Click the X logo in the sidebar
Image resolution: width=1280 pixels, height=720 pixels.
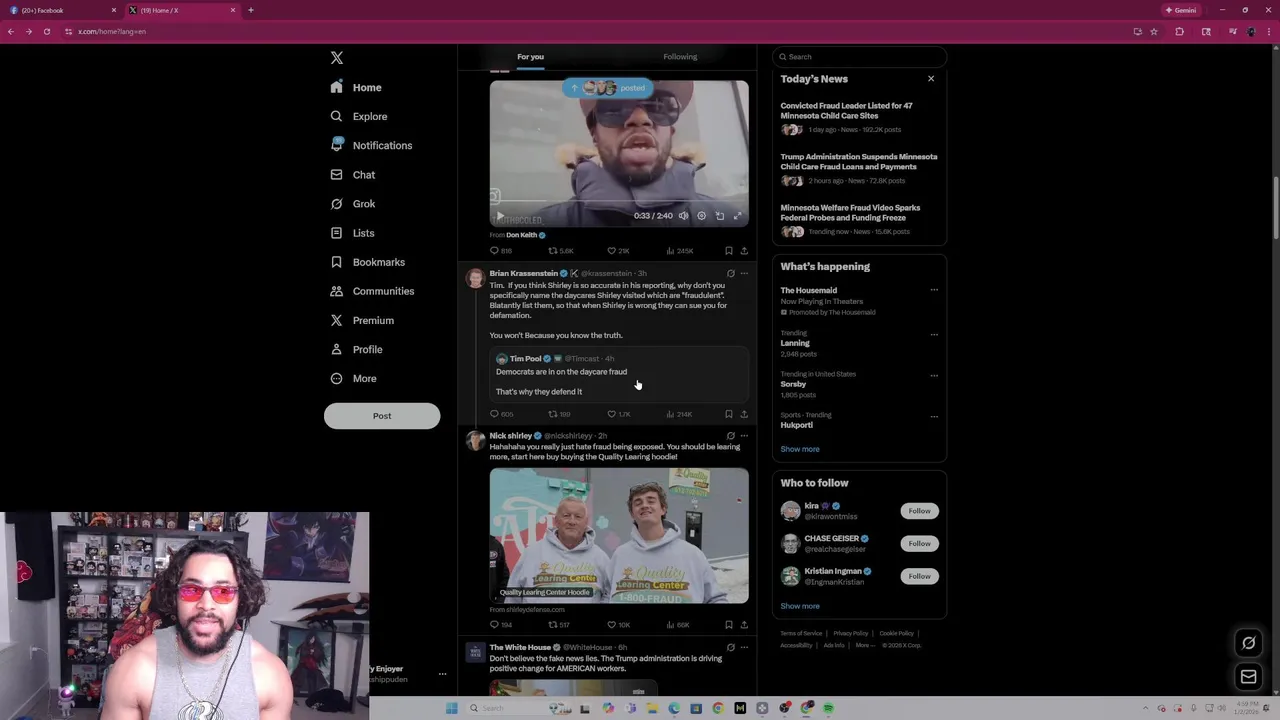coord(337,58)
